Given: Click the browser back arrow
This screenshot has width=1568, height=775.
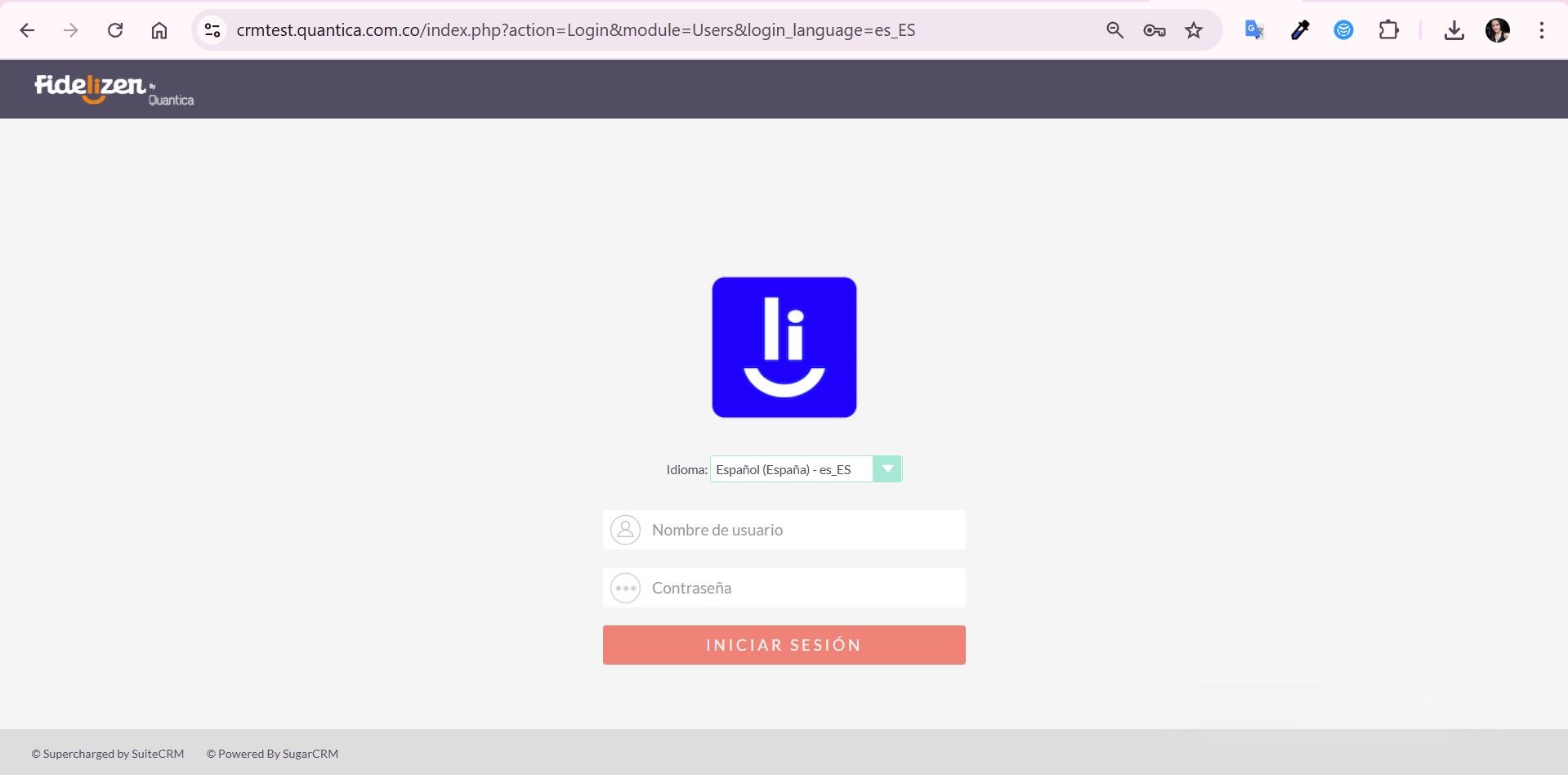Looking at the screenshot, I should (x=27, y=30).
